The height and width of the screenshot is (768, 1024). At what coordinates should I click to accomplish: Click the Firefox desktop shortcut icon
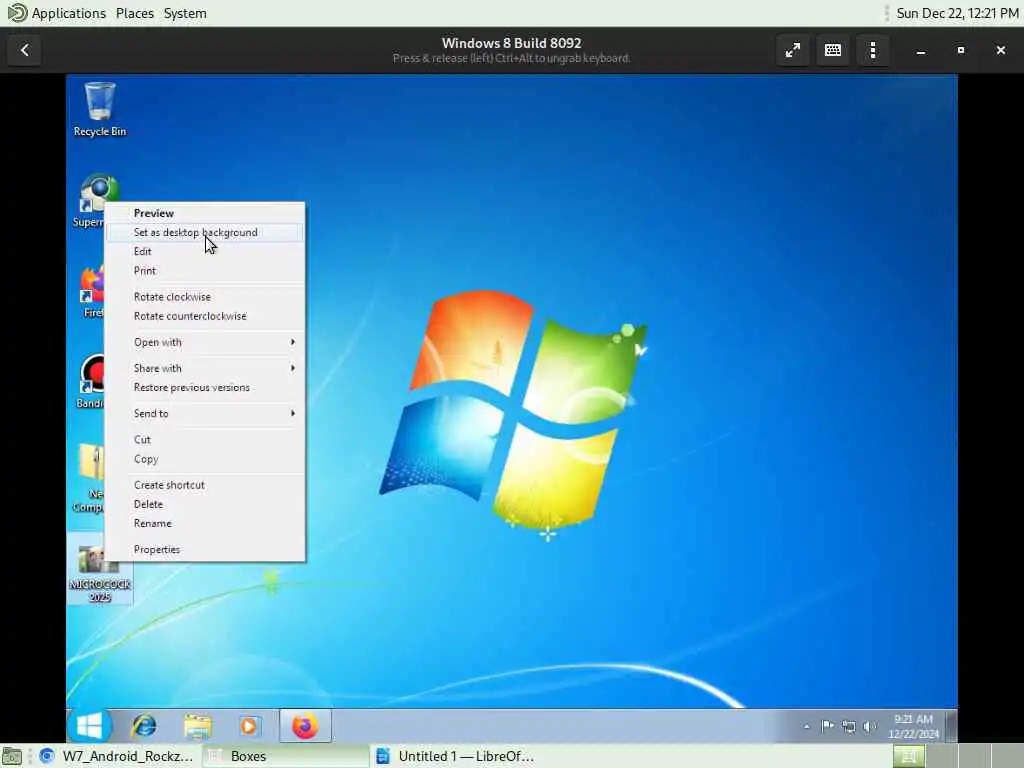coord(92,291)
